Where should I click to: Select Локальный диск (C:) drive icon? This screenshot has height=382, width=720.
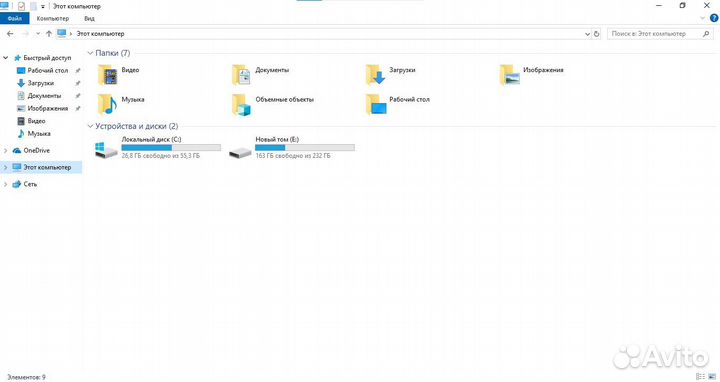tap(106, 150)
